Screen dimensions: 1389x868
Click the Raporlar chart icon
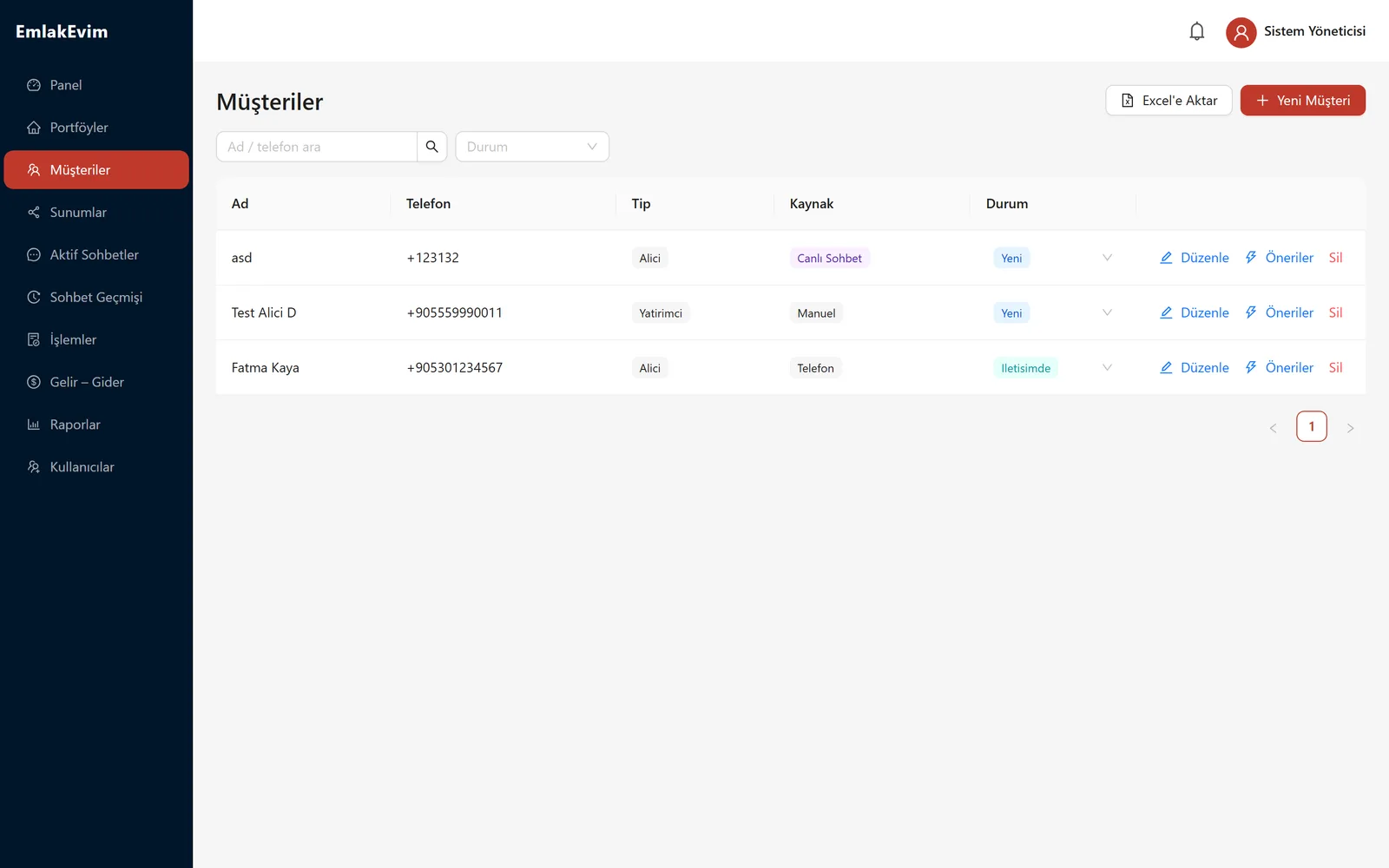[x=34, y=424]
